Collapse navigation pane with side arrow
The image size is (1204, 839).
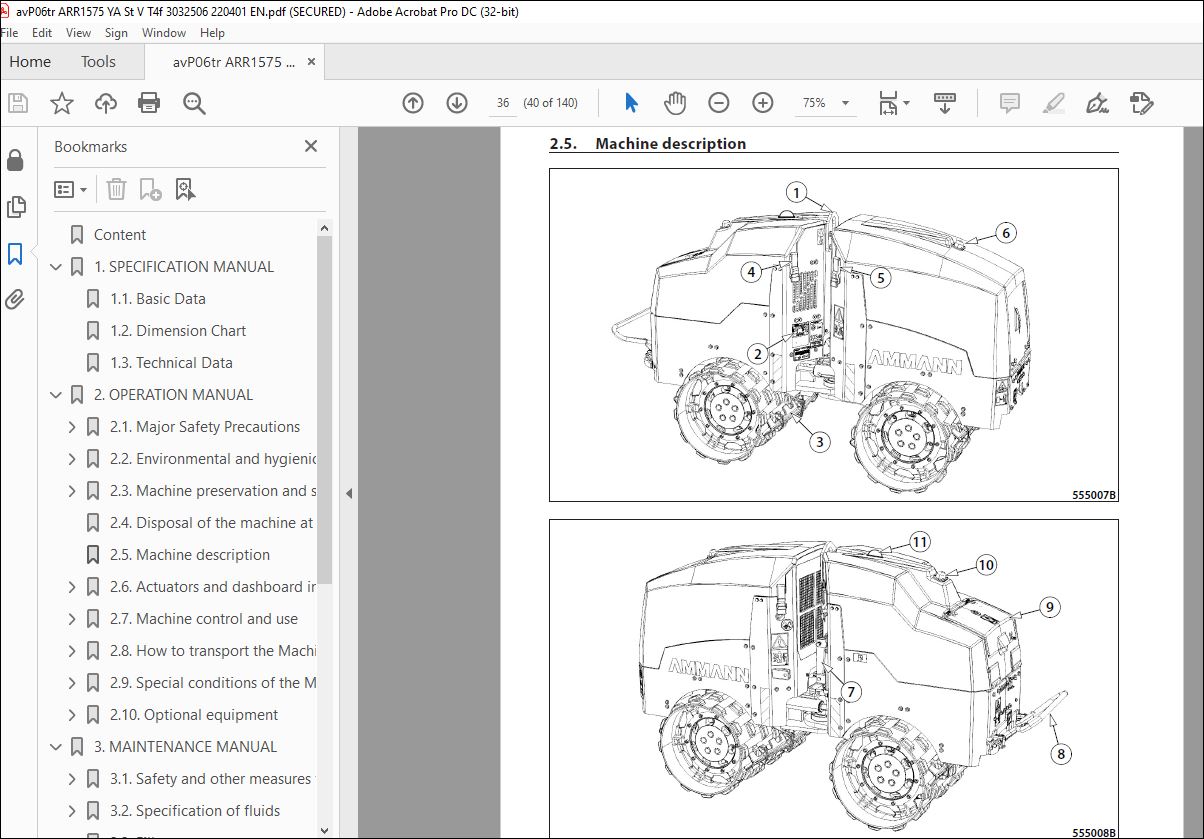349,493
